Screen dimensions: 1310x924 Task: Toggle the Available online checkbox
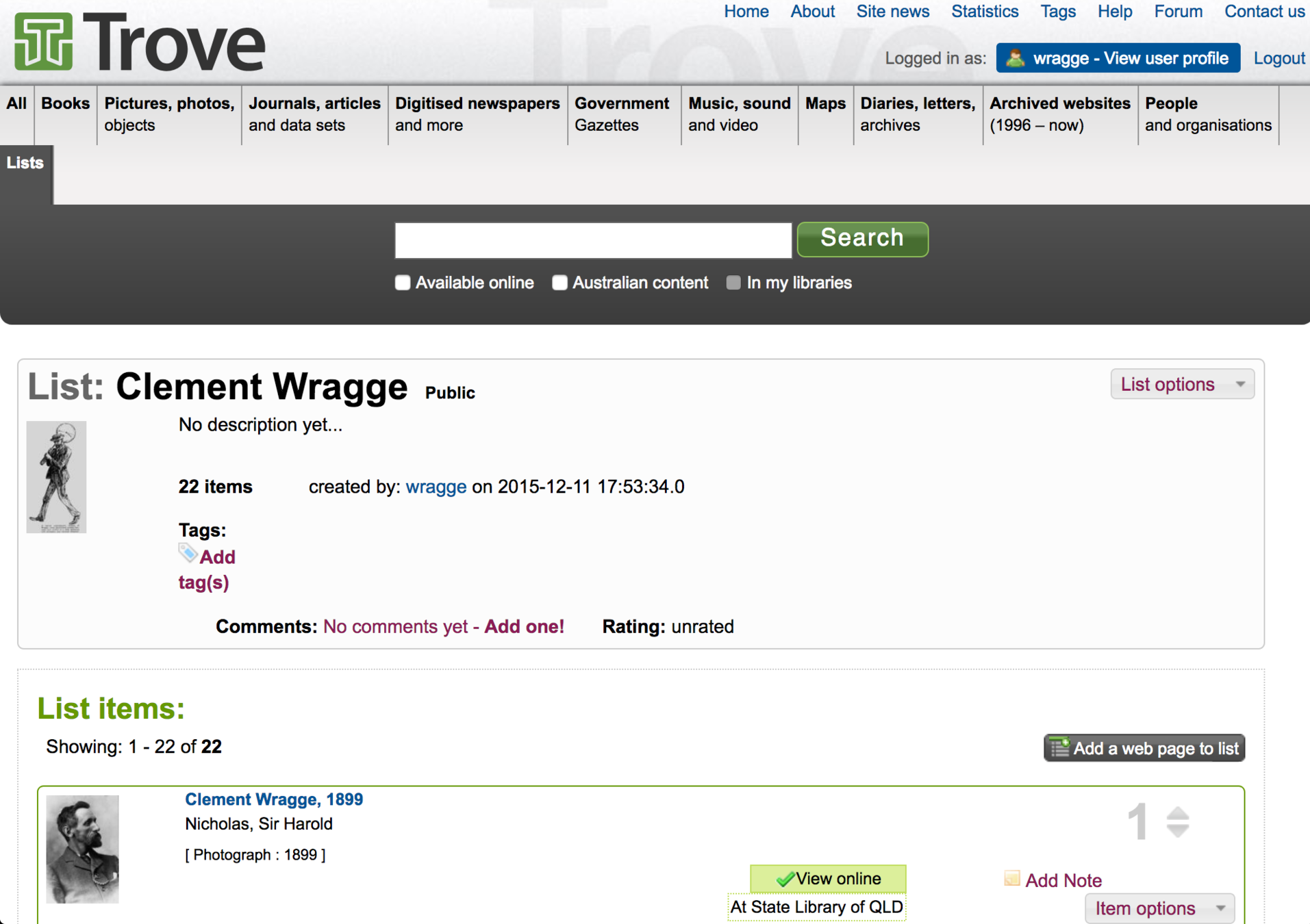point(403,283)
